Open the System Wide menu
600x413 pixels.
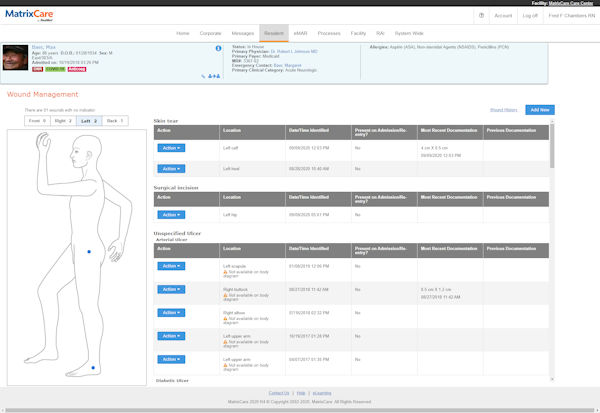(409, 33)
